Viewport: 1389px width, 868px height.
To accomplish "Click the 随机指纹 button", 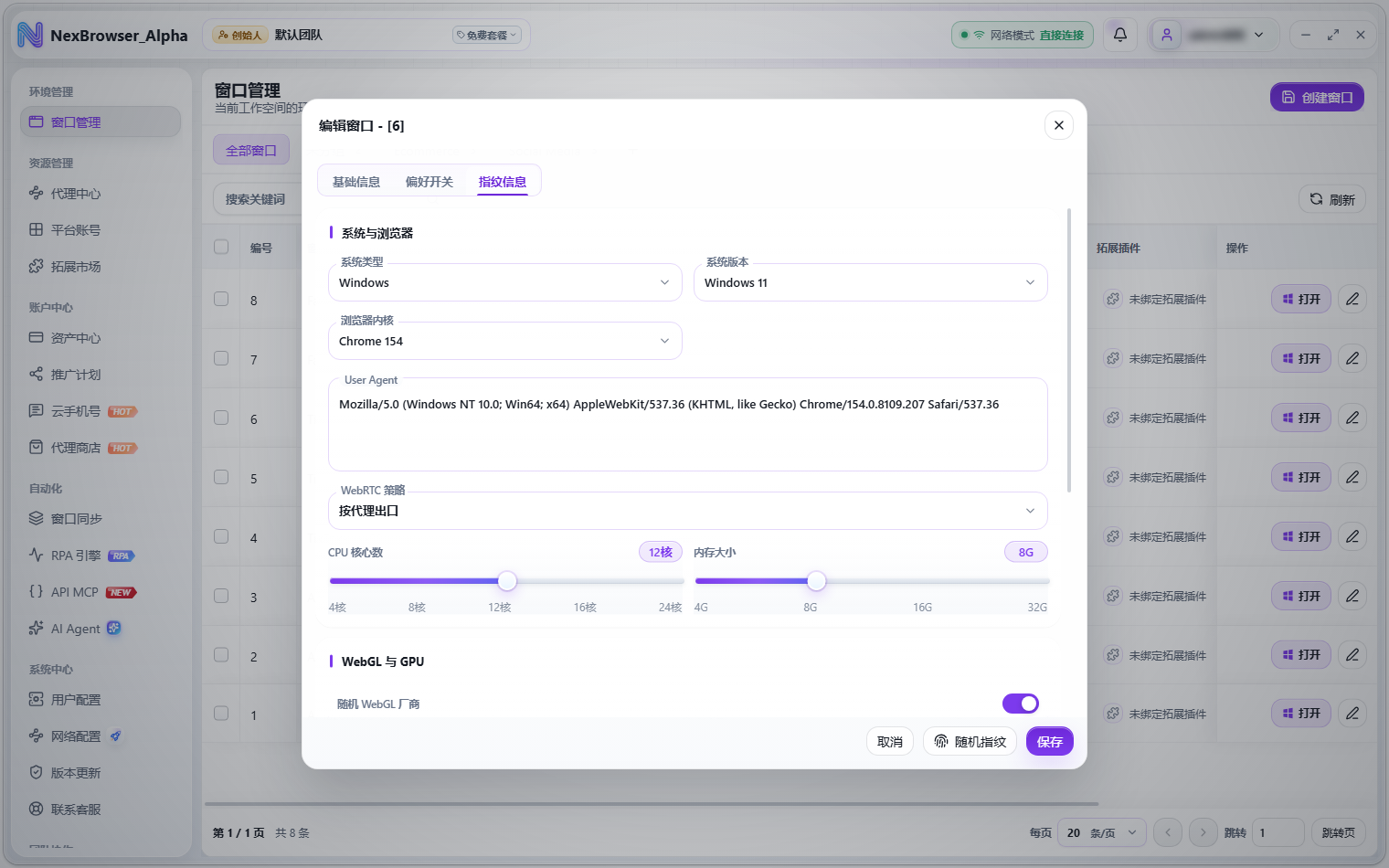I will coord(970,742).
